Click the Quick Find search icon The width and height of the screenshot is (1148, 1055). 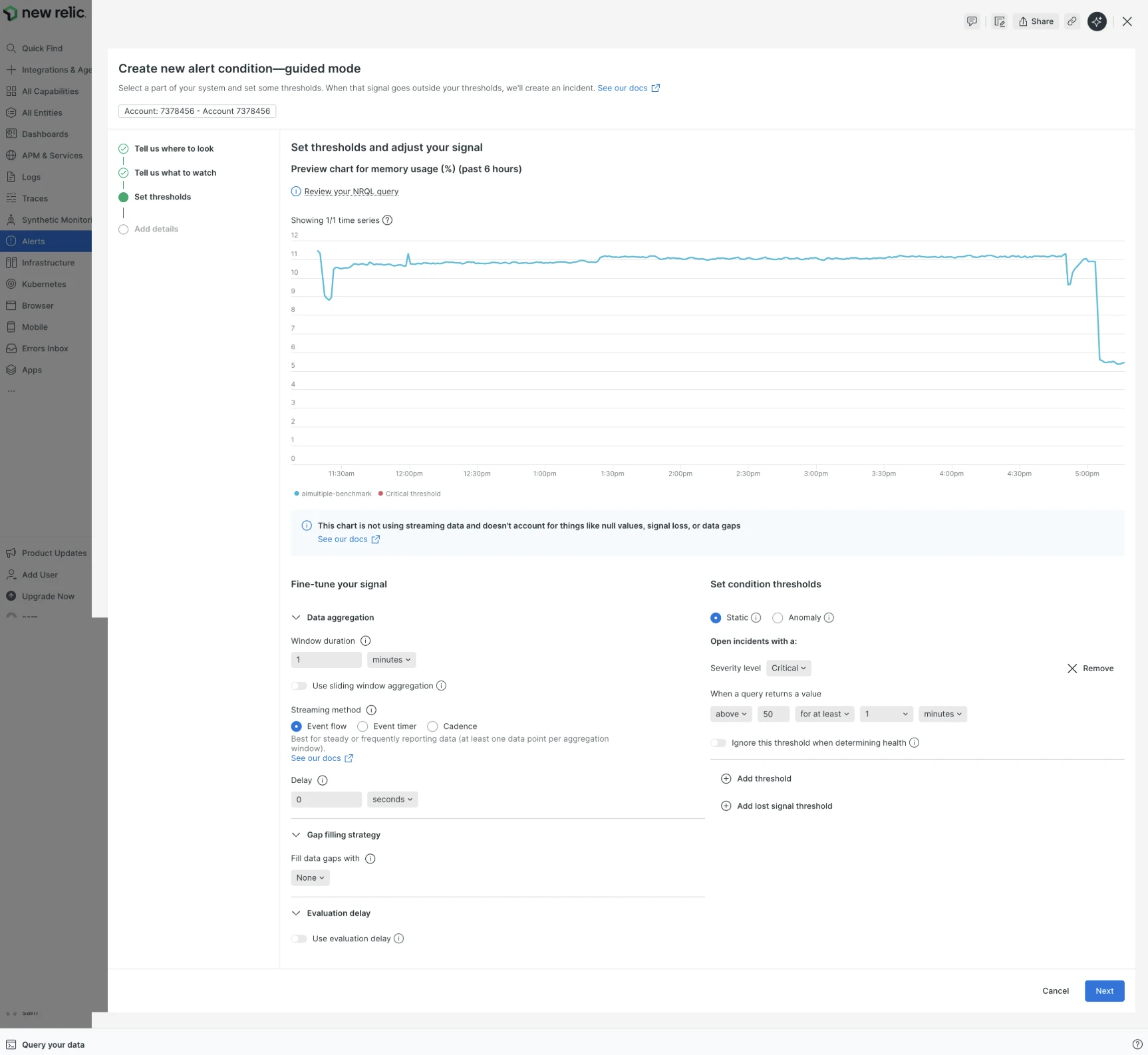tap(11, 48)
